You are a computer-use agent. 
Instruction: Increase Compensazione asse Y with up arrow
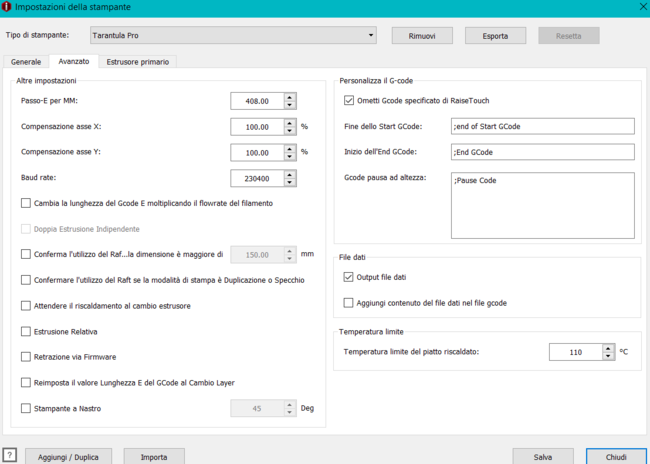click(x=290, y=148)
